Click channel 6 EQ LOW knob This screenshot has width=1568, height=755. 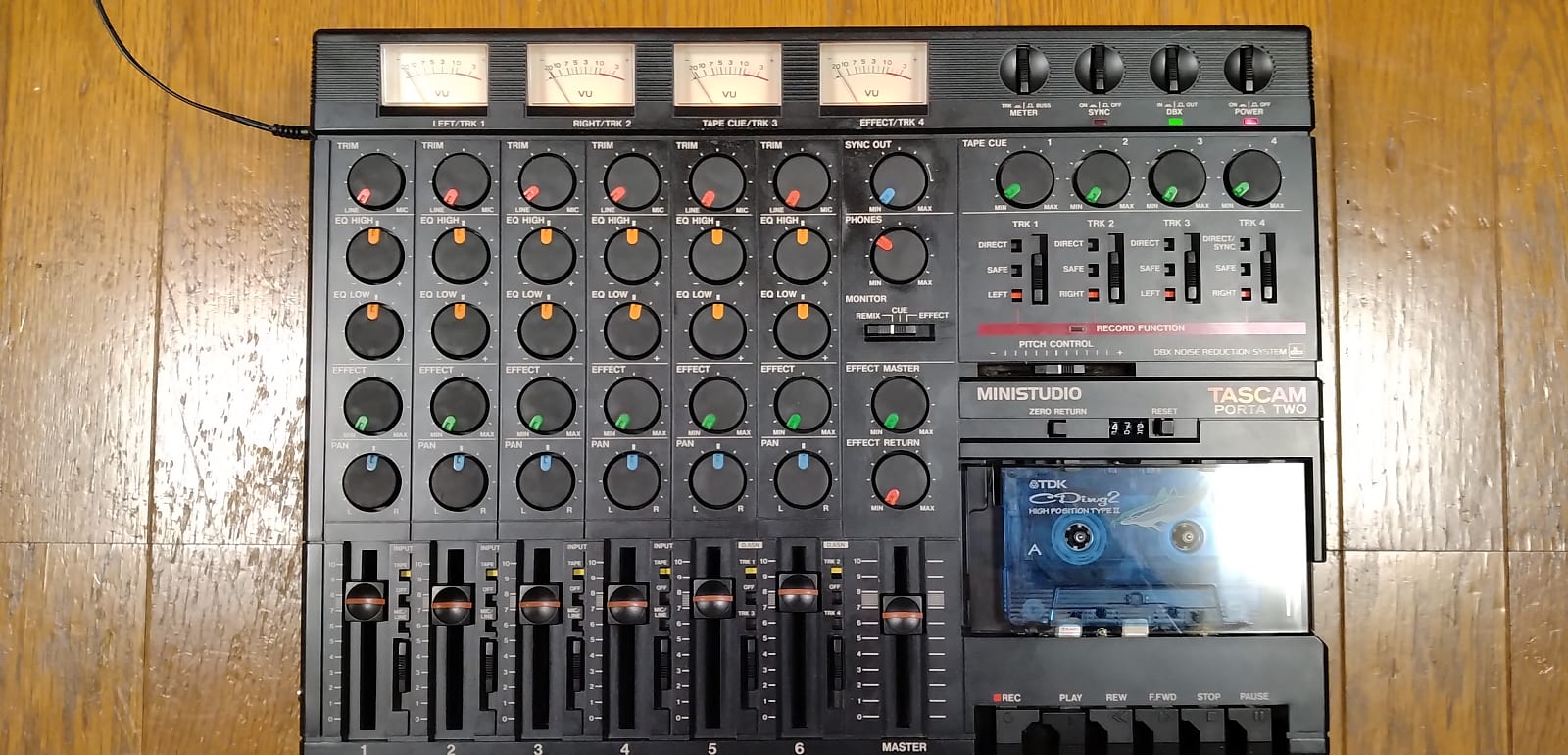click(x=802, y=330)
